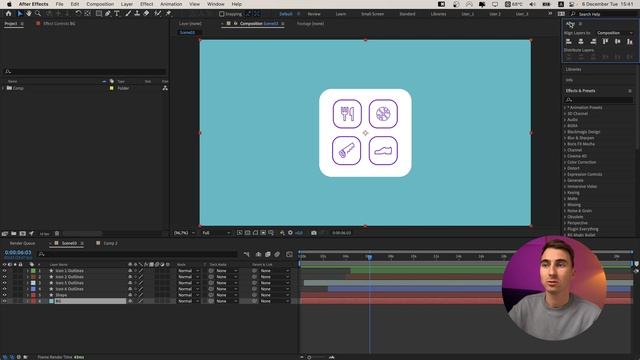Open the Effect menu
The width and height of the screenshot is (640, 360).
(147, 4)
